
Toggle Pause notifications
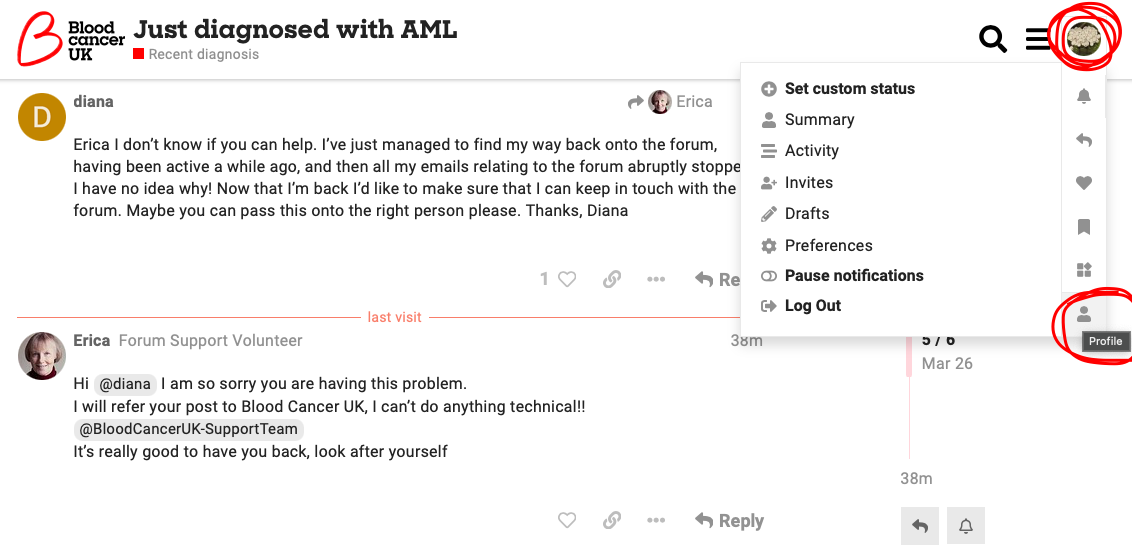[853, 275]
